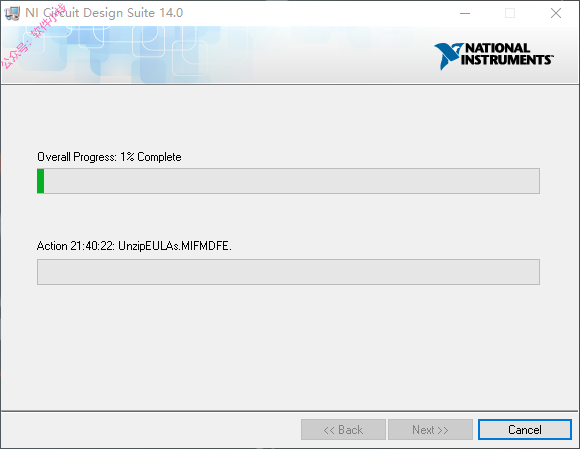Cancel the installation with the Cancel button

click(x=525, y=429)
